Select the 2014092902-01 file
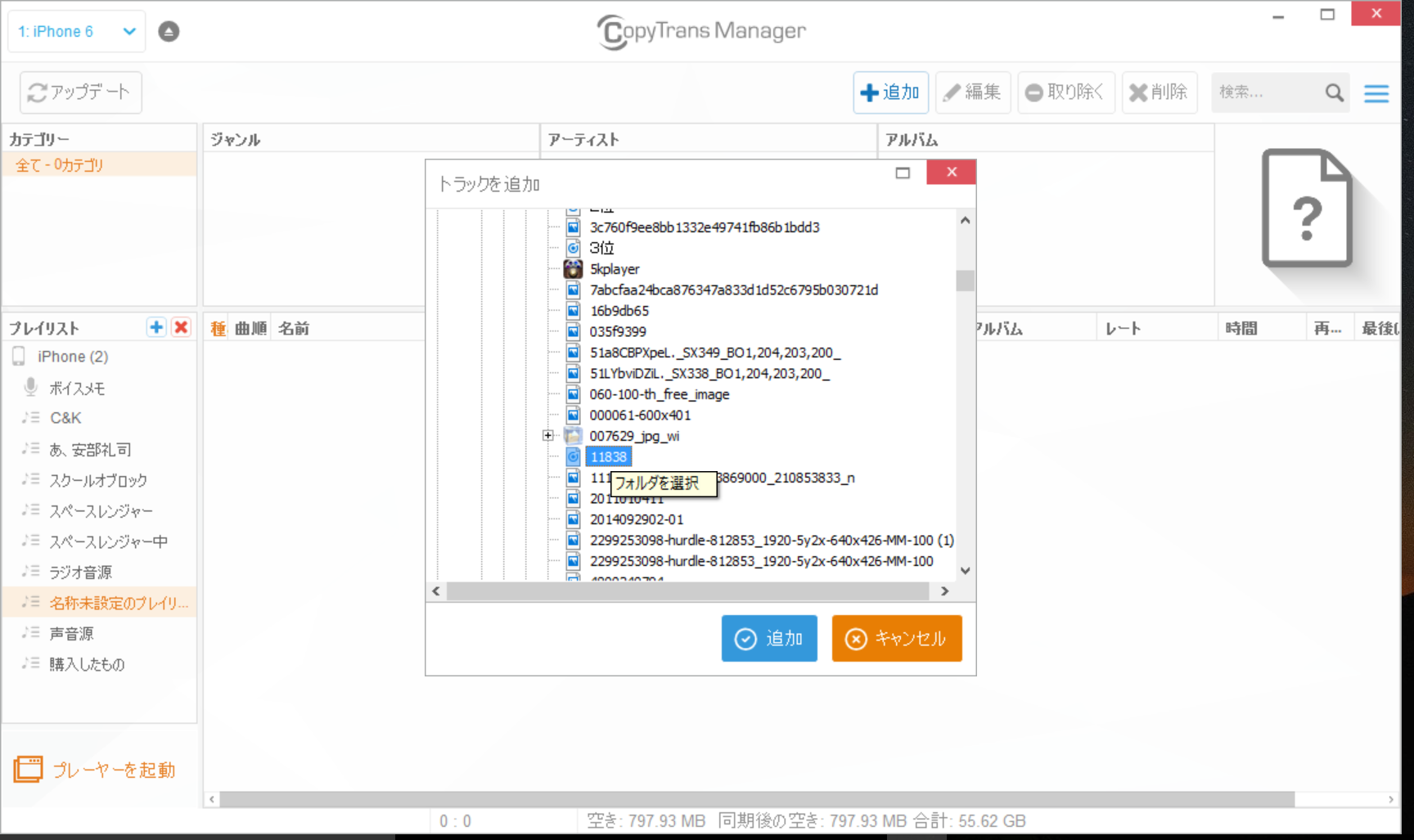This screenshot has width=1414, height=840. pyautogui.click(x=636, y=519)
